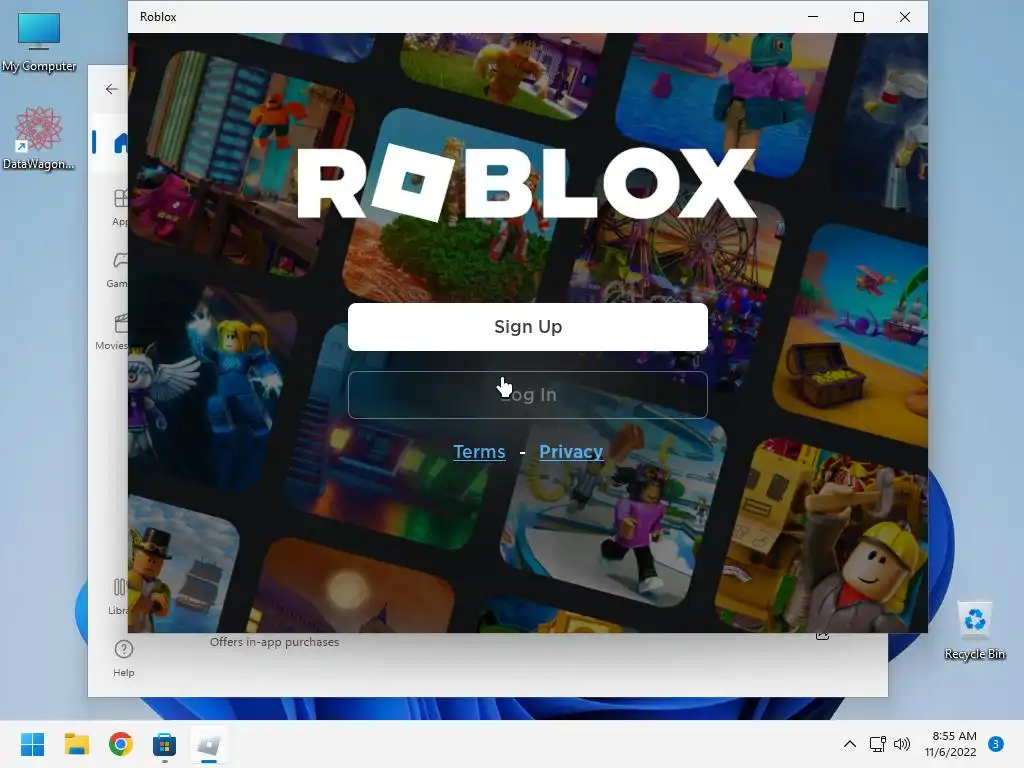Launch Google Chrome from the taskbar
The image size is (1024, 768).
(120, 744)
